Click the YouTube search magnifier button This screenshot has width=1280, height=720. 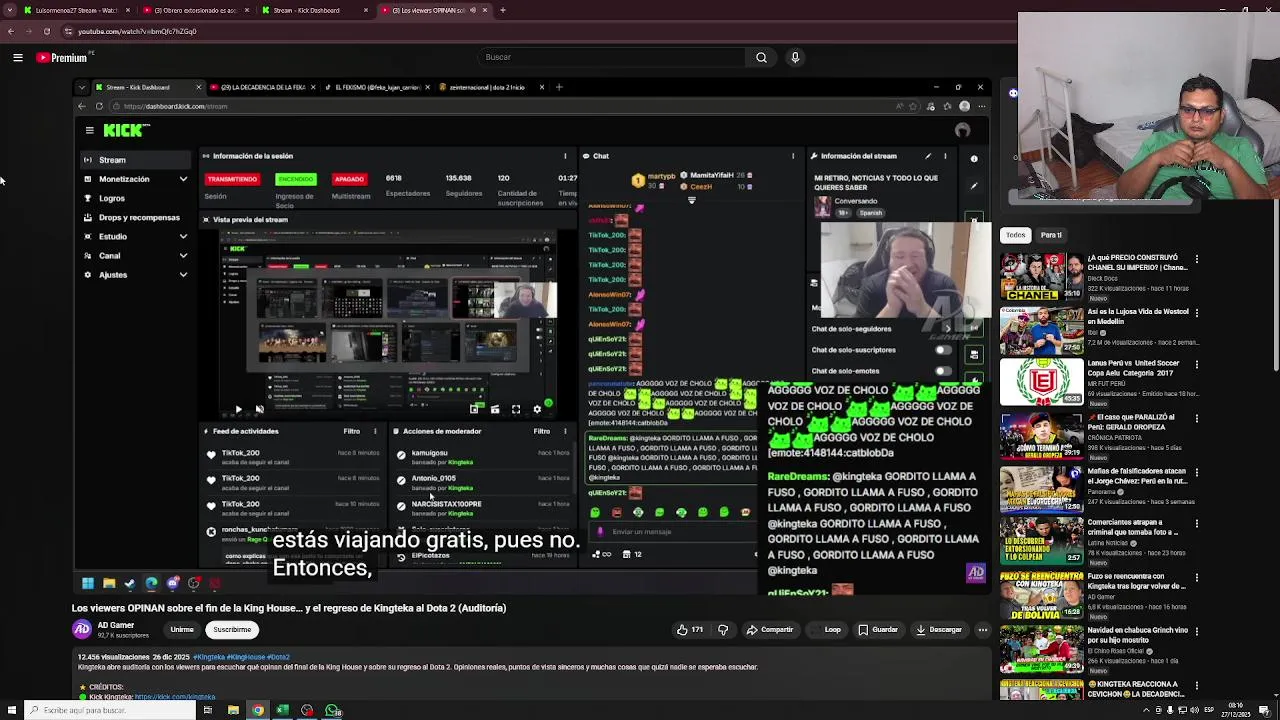pyautogui.click(x=761, y=58)
